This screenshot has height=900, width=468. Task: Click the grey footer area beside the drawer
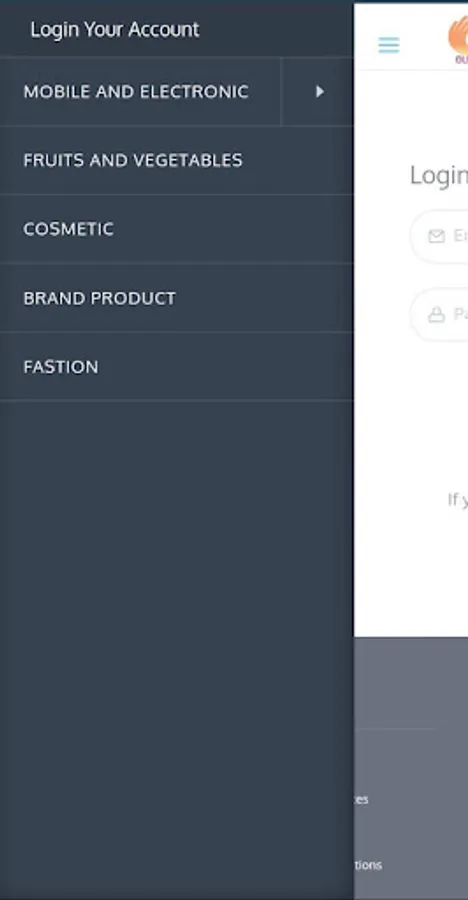tap(411, 683)
